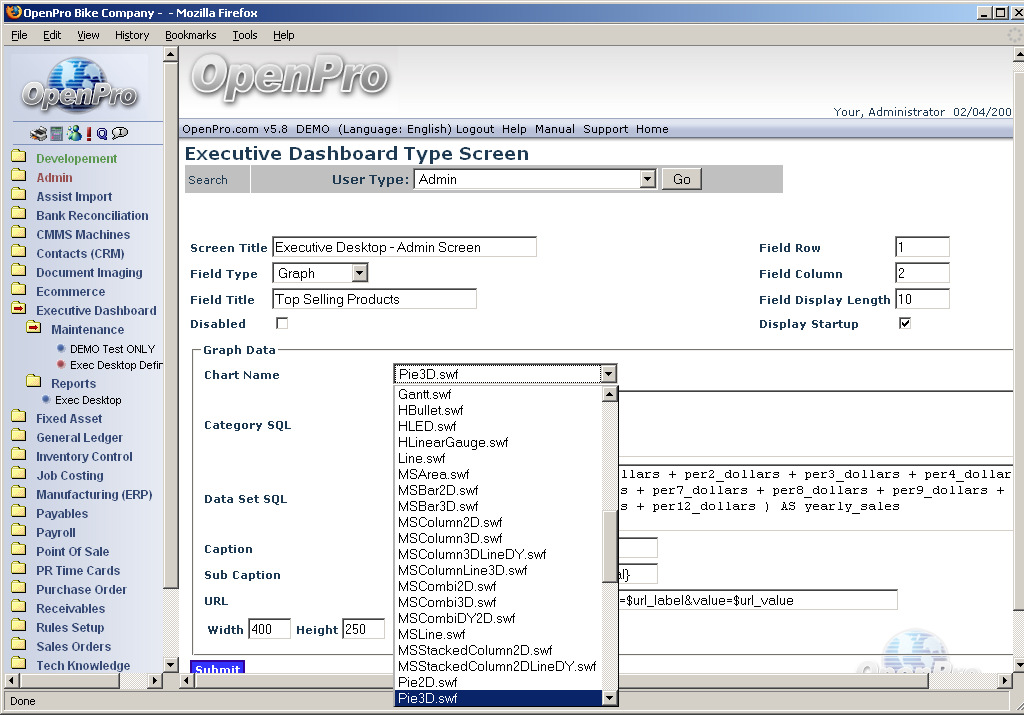Screen dimensions: 1024x715
Task: Open the Bookmarks menu
Action: pyautogui.click(x=190, y=35)
